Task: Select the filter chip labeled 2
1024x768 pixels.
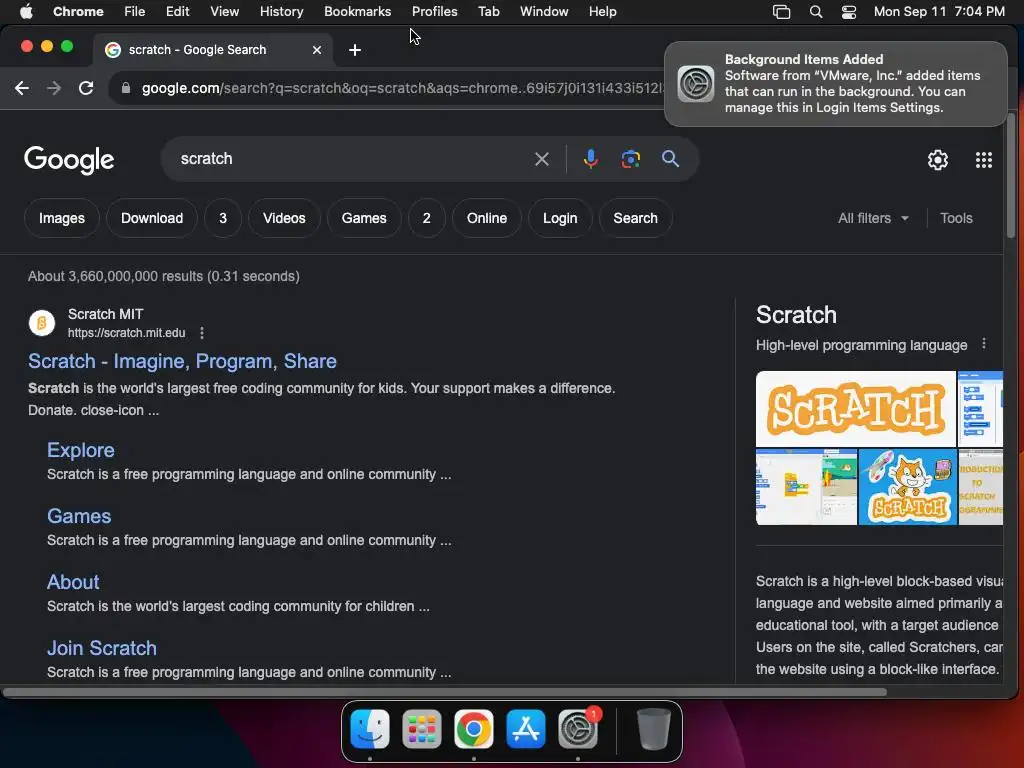Action: (x=426, y=218)
